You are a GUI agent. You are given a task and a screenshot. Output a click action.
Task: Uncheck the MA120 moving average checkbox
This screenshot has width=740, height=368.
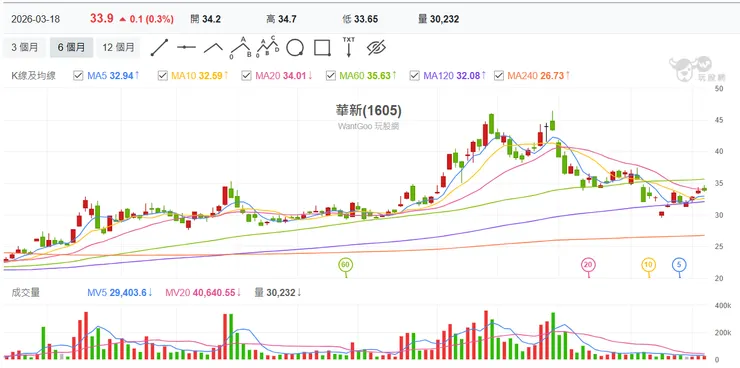tap(415, 75)
